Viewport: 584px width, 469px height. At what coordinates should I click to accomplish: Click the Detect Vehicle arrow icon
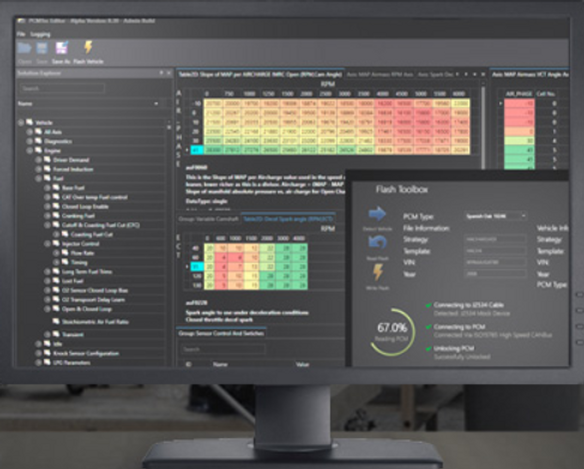click(377, 214)
